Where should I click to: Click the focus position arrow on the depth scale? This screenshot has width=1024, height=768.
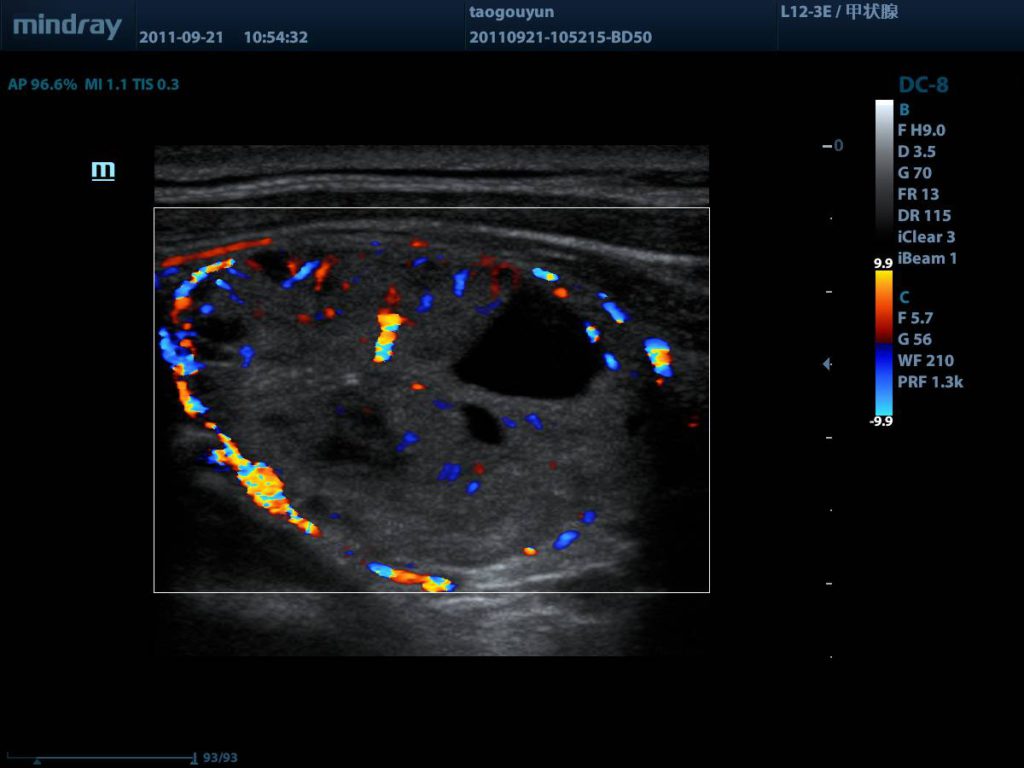(827, 364)
